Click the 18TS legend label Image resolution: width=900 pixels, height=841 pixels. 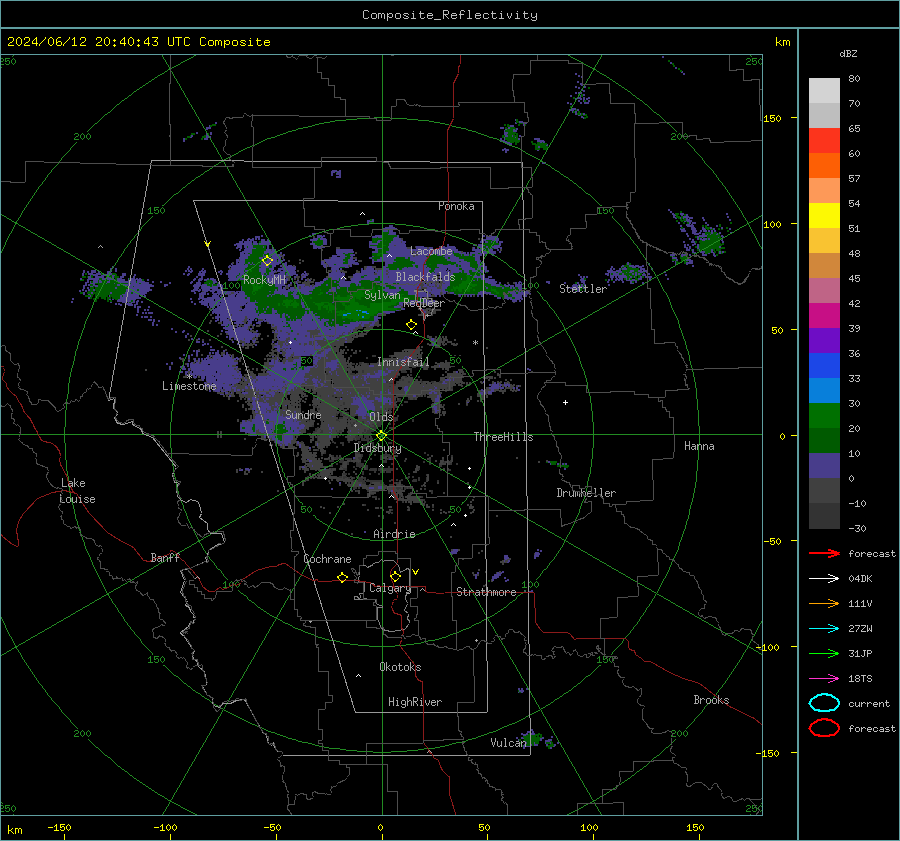(860, 679)
